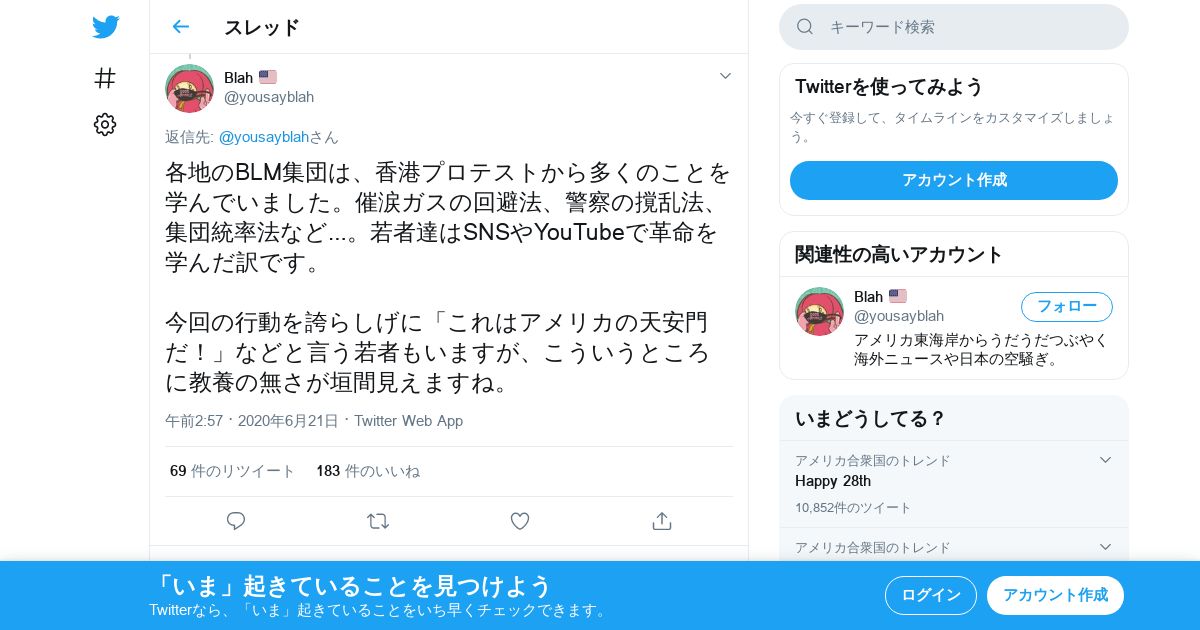Click the search magnifier icon
Viewport: 1200px width, 630px height.
click(x=805, y=27)
